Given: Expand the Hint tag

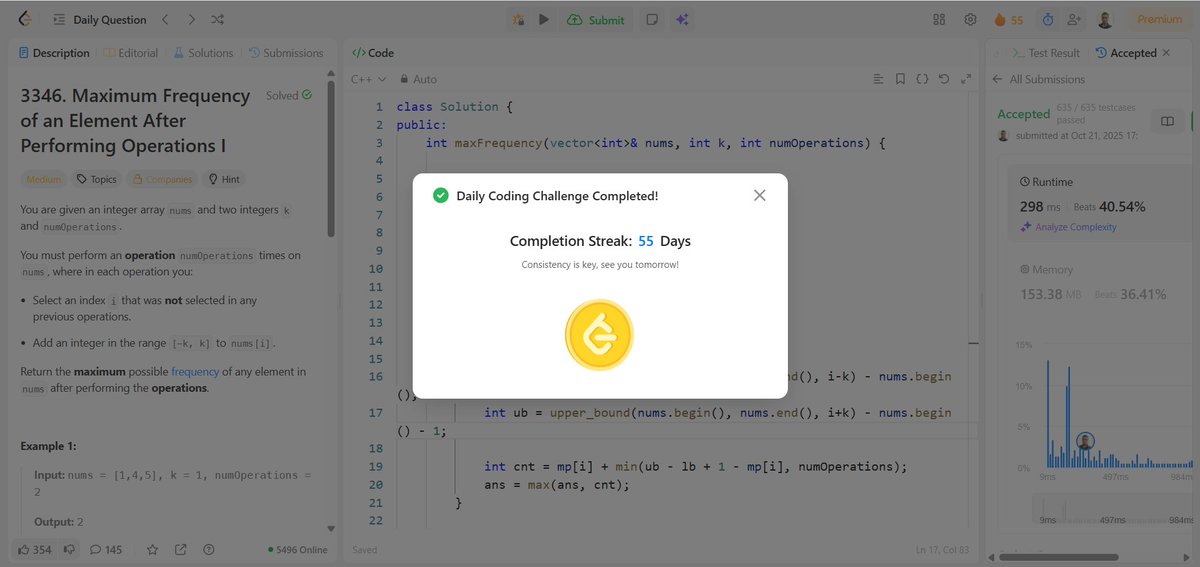Looking at the screenshot, I should [223, 180].
